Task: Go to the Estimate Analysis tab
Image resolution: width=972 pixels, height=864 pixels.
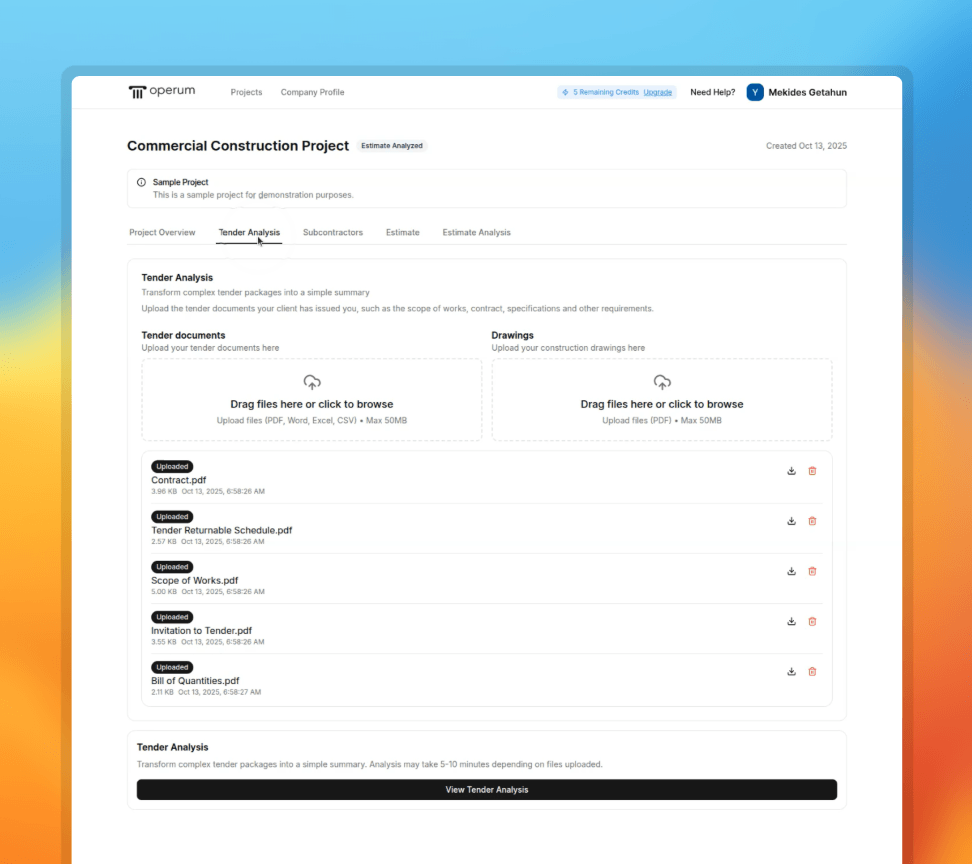Action: pos(476,232)
